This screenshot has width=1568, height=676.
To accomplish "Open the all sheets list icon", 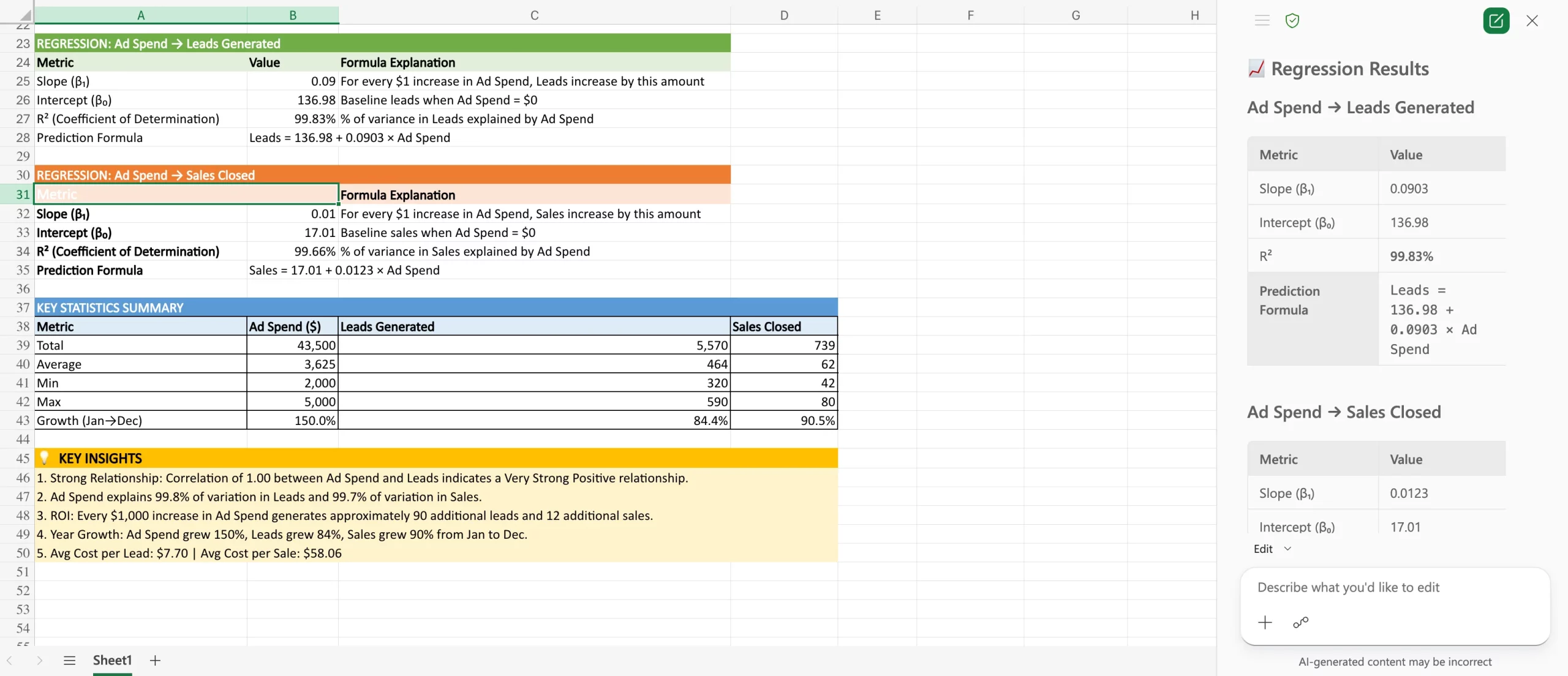I will click(69, 660).
